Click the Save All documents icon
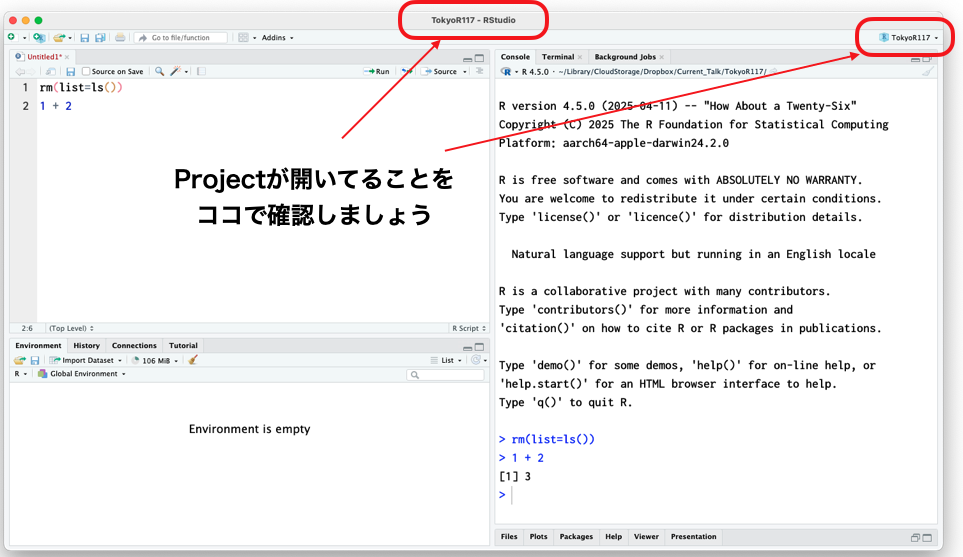Viewport: 963px width, 557px height. [100, 37]
